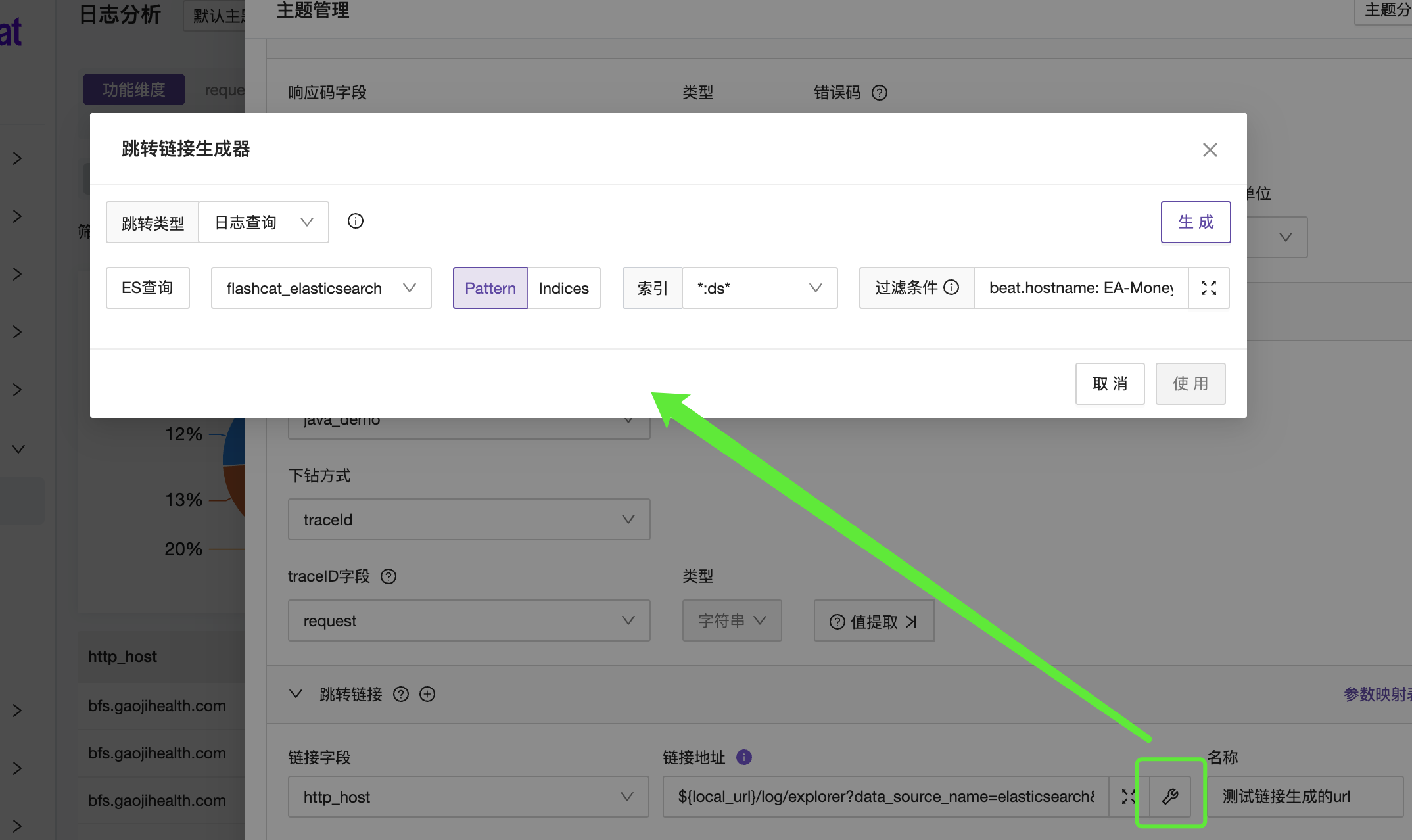Click the 取消 button
1412x840 pixels.
1110,384
